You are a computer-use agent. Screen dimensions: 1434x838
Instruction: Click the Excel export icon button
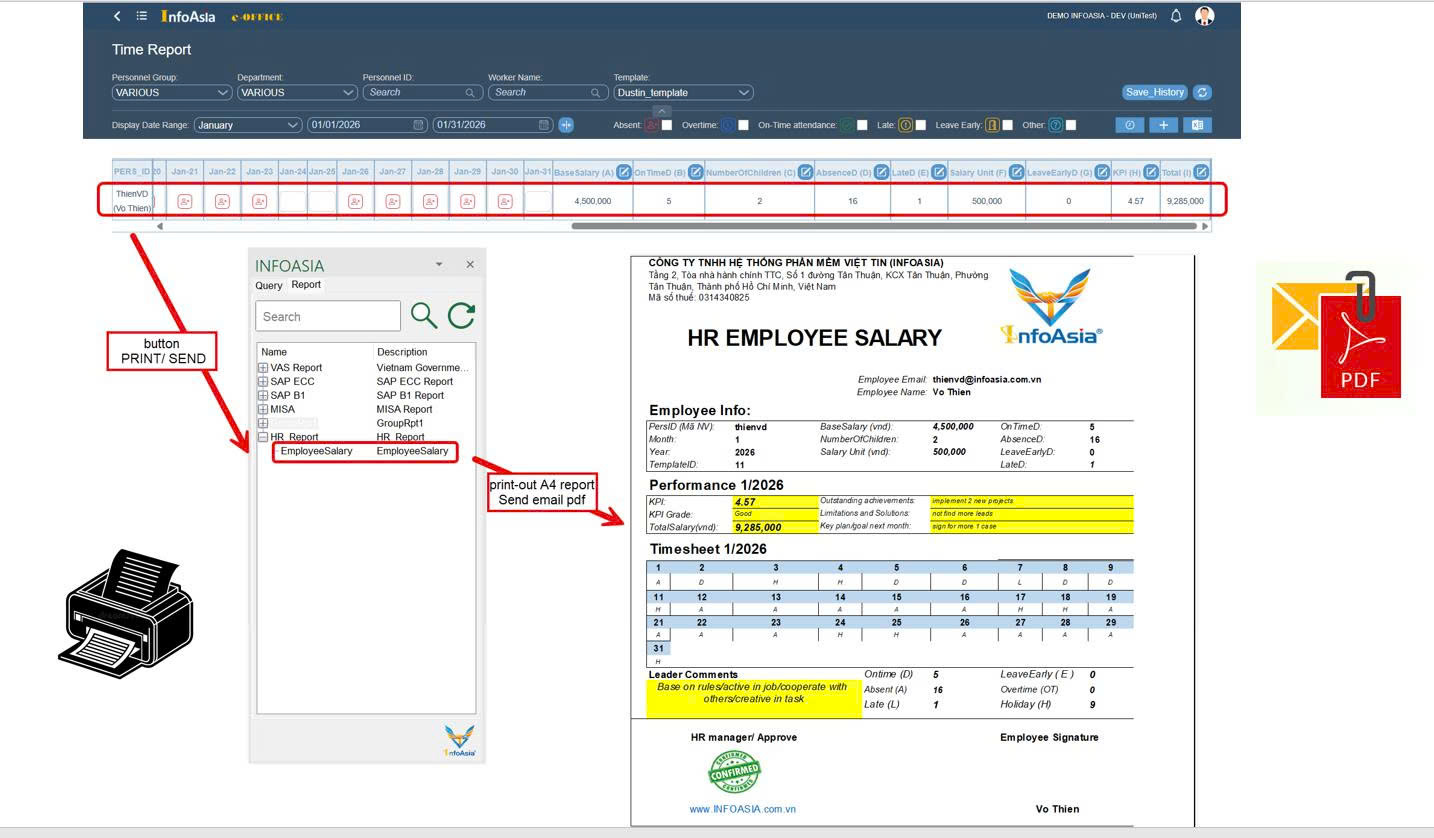1197,125
